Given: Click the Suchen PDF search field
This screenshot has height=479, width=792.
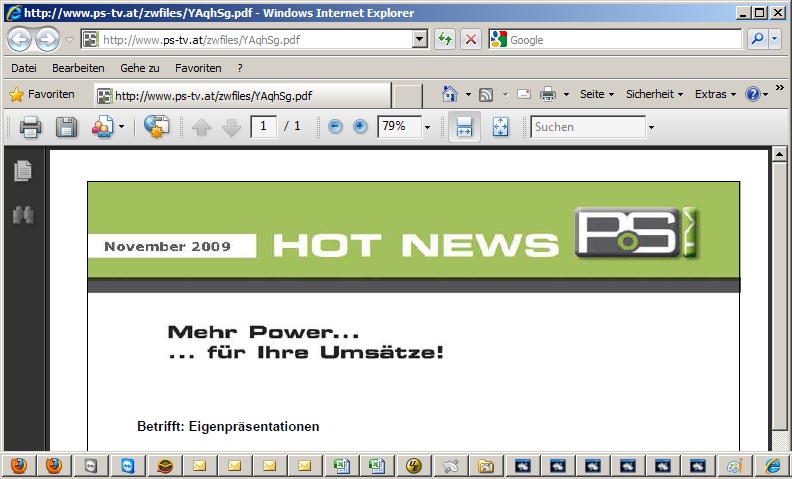Looking at the screenshot, I should (x=588, y=127).
